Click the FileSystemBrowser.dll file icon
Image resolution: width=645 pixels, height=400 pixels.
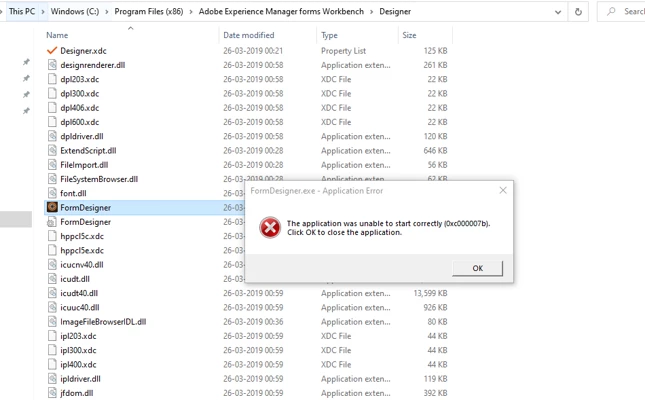[52, 179]
